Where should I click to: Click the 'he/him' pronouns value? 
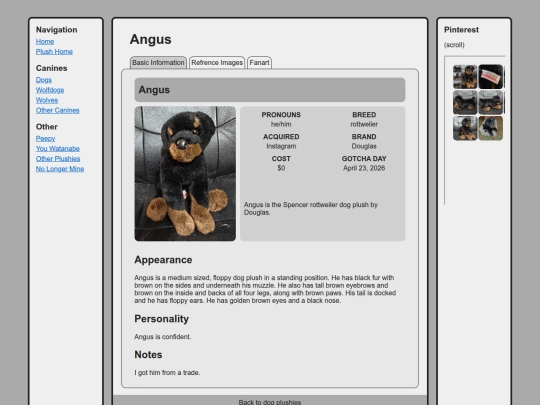[281, 124]
